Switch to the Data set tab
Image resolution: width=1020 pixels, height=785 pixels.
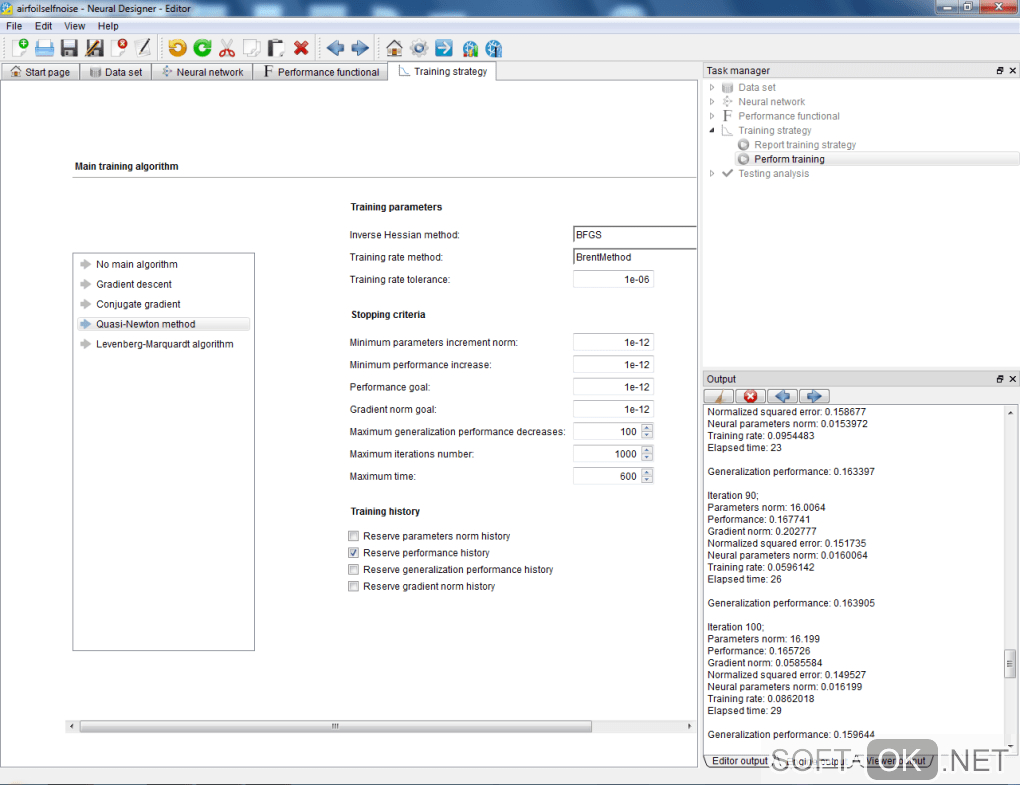pos(116,72)
